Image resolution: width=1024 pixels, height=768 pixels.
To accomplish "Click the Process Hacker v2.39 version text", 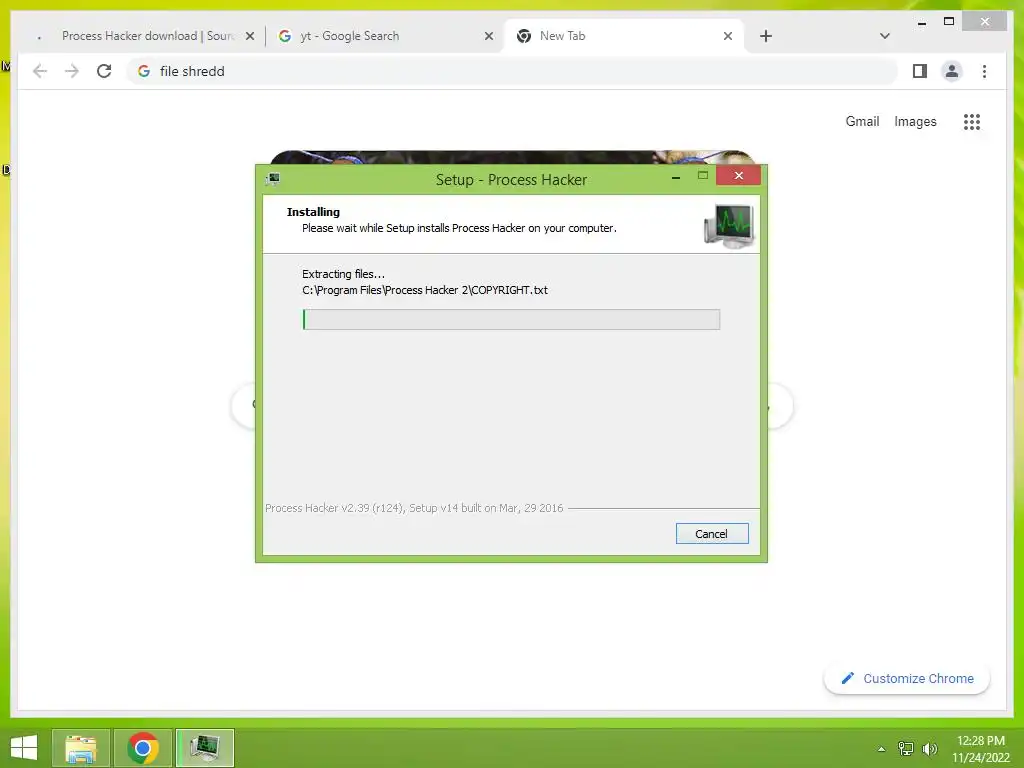I will [x=414, y=508].
